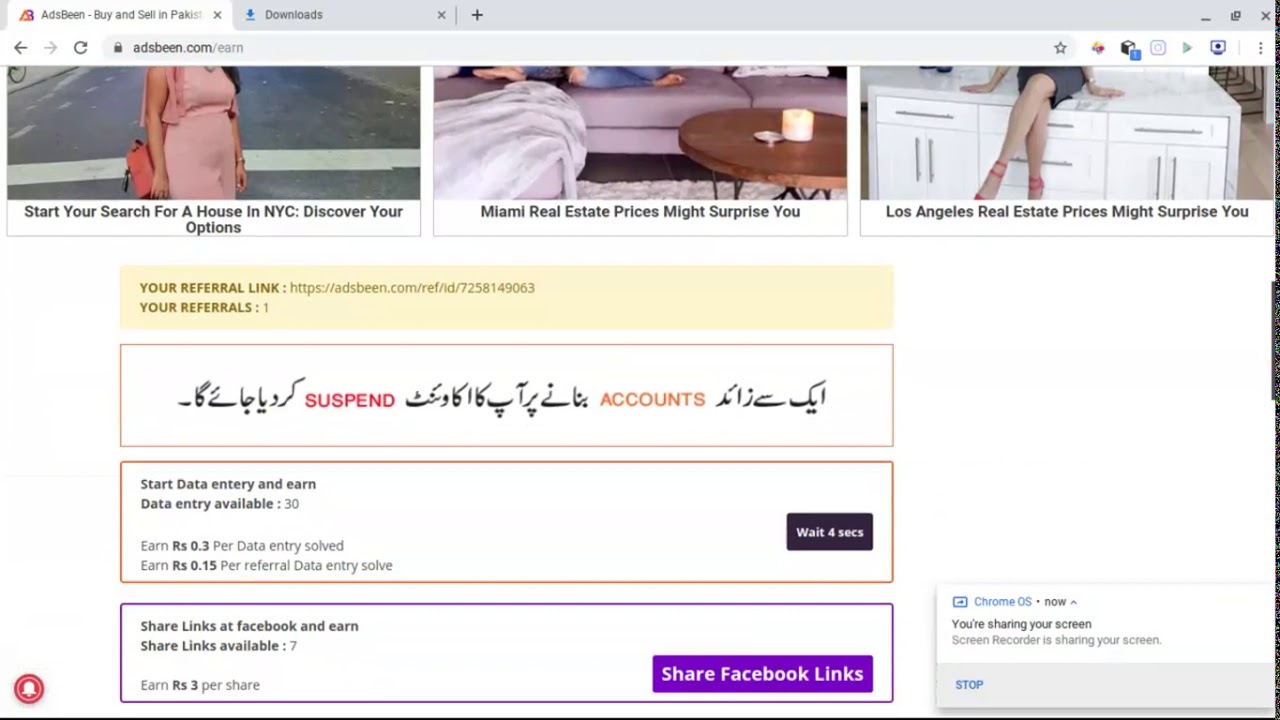The height and width of the screenshot is (720, 1280).
Task: Open the blue screen recorder extension
Action: click(x=1218, y=47)
